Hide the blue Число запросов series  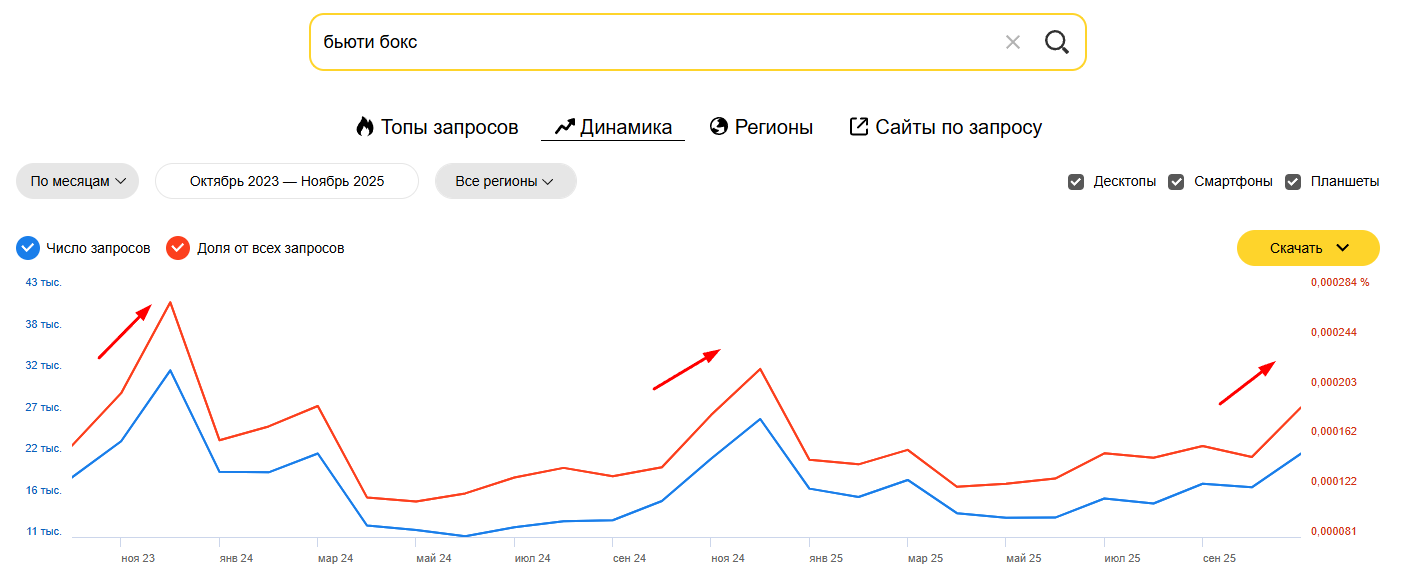coord(29,248)
